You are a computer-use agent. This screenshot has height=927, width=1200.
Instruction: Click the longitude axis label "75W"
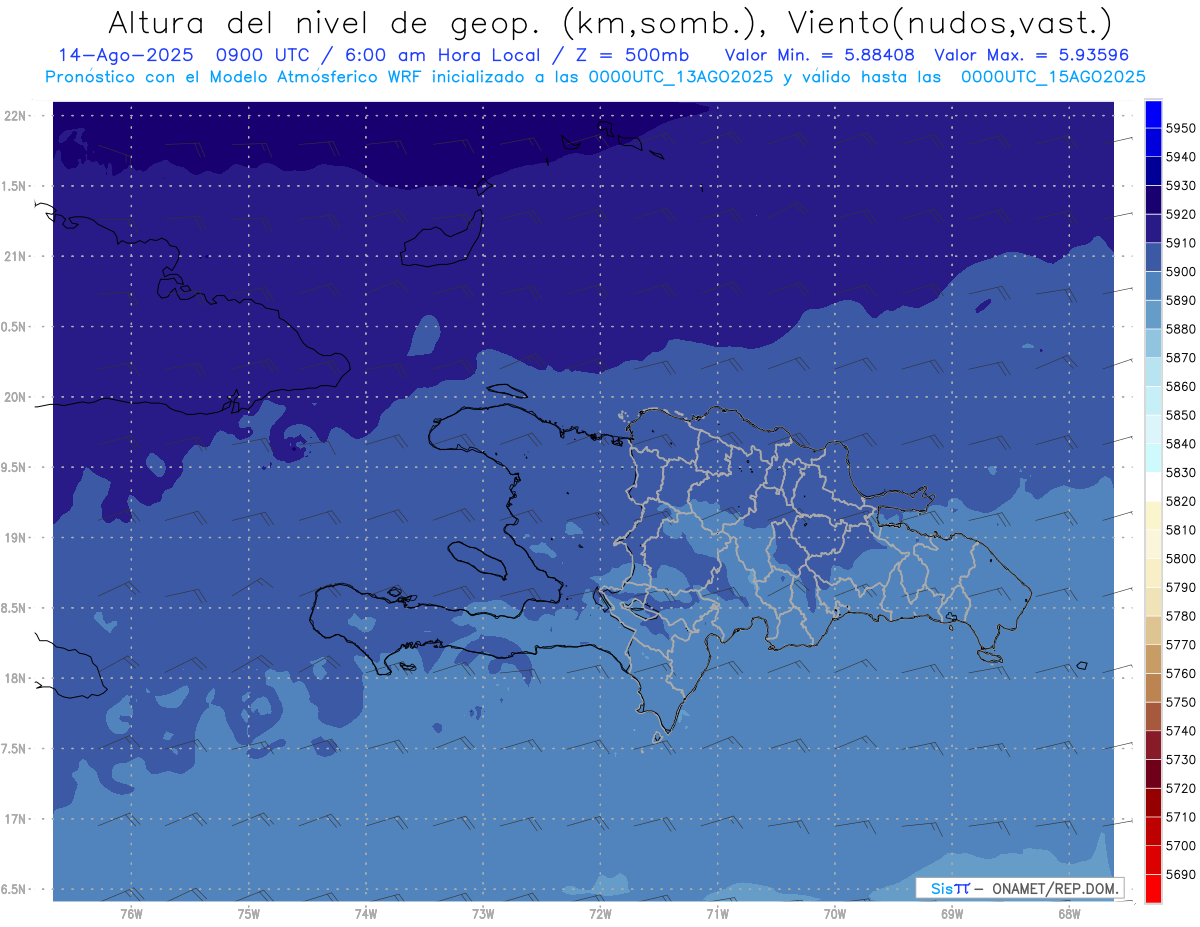pos(249,914)
